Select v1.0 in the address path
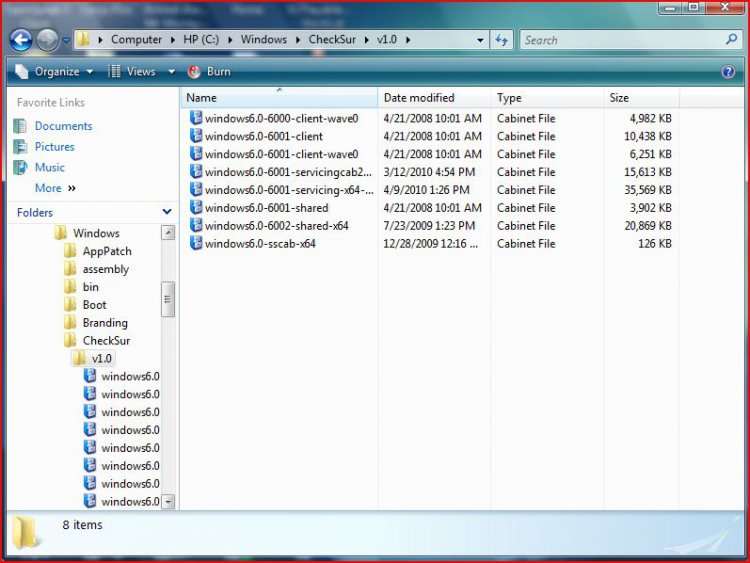This screenshot has height=563, width=750. 387,40
